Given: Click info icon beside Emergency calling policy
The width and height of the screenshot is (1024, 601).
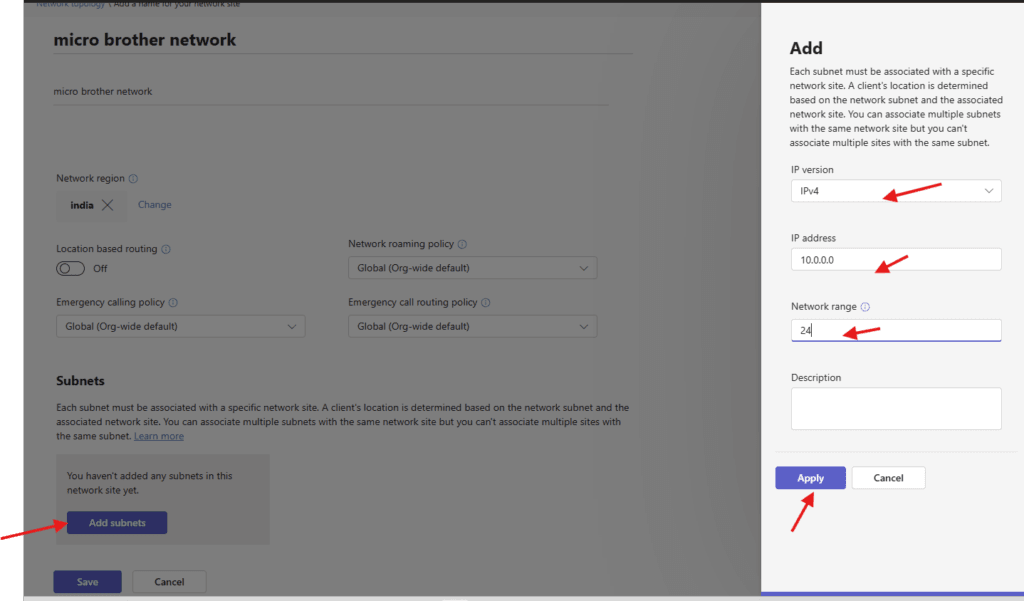Looking at the screenshot, I should tap(173, 303).
